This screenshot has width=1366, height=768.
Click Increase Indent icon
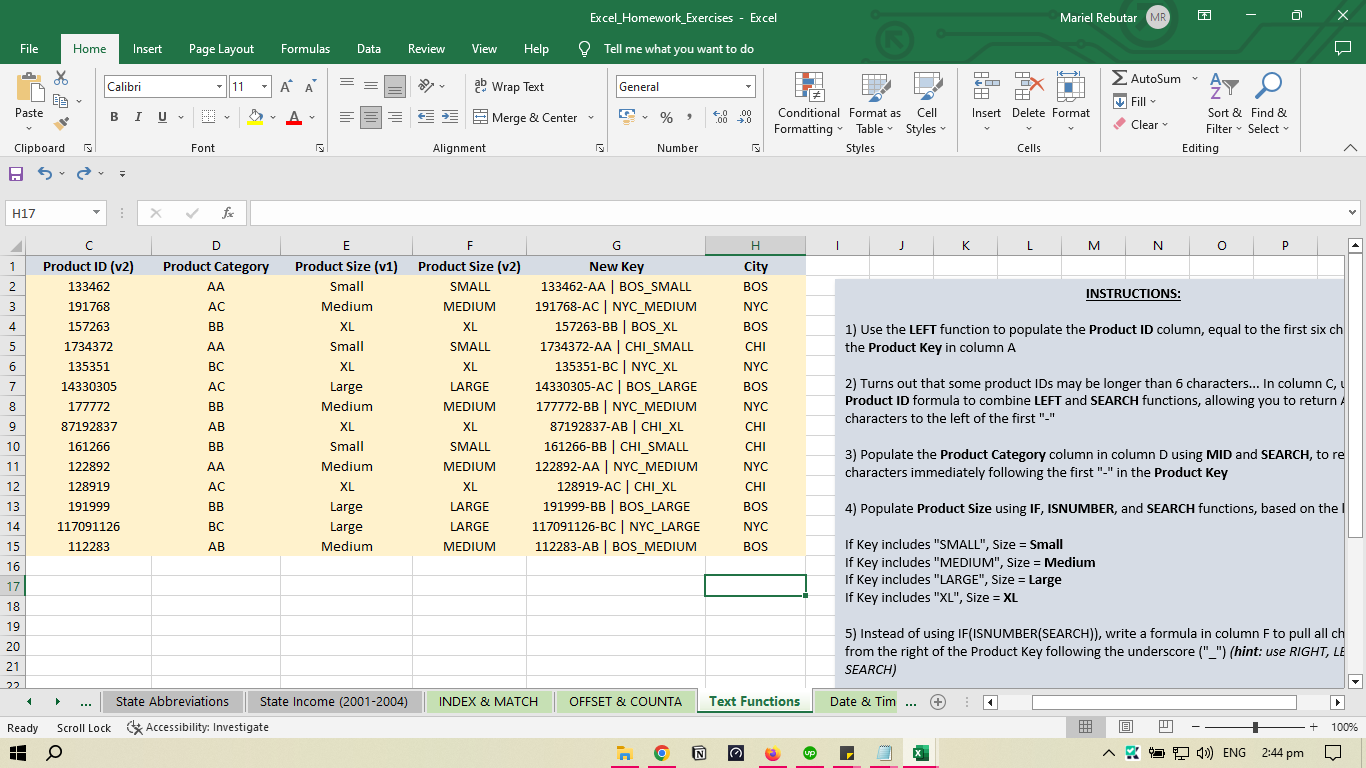click(449, 117)
